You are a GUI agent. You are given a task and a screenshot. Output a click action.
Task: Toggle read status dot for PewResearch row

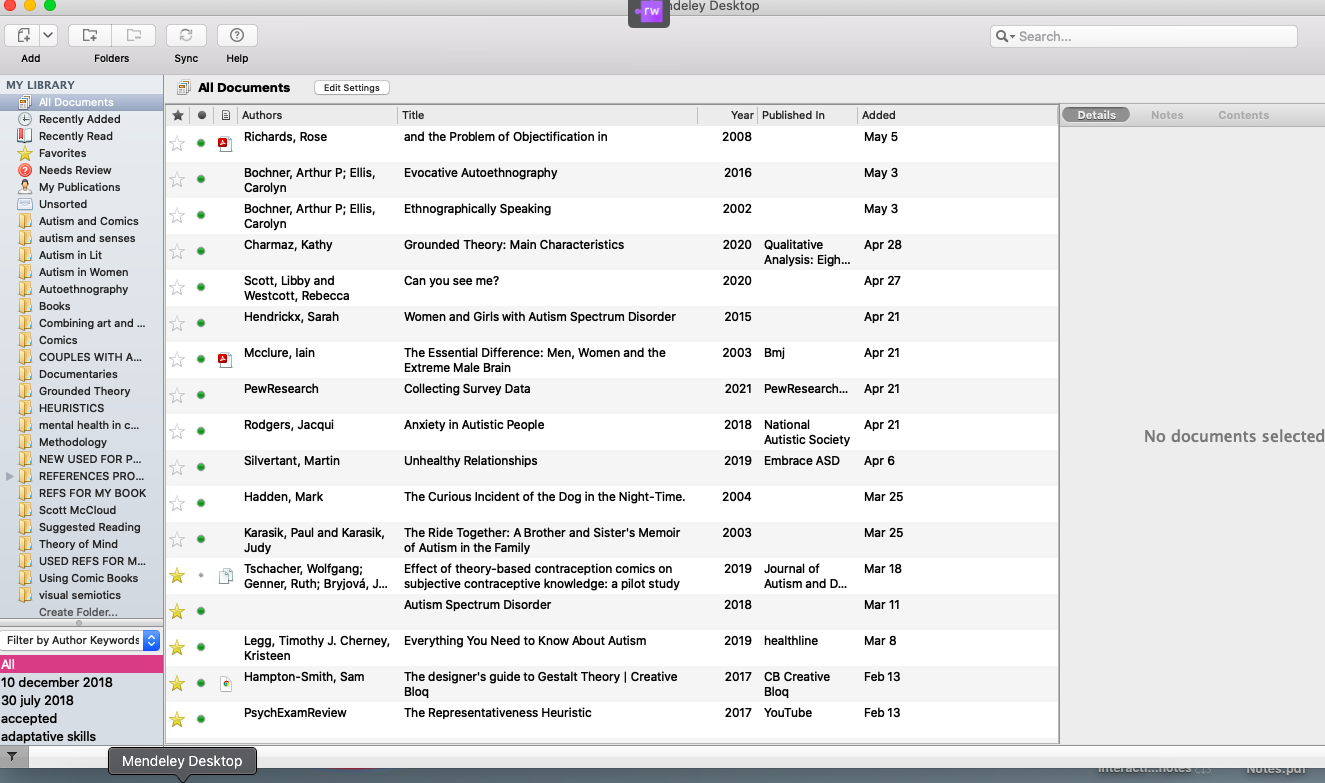(201, 395)
